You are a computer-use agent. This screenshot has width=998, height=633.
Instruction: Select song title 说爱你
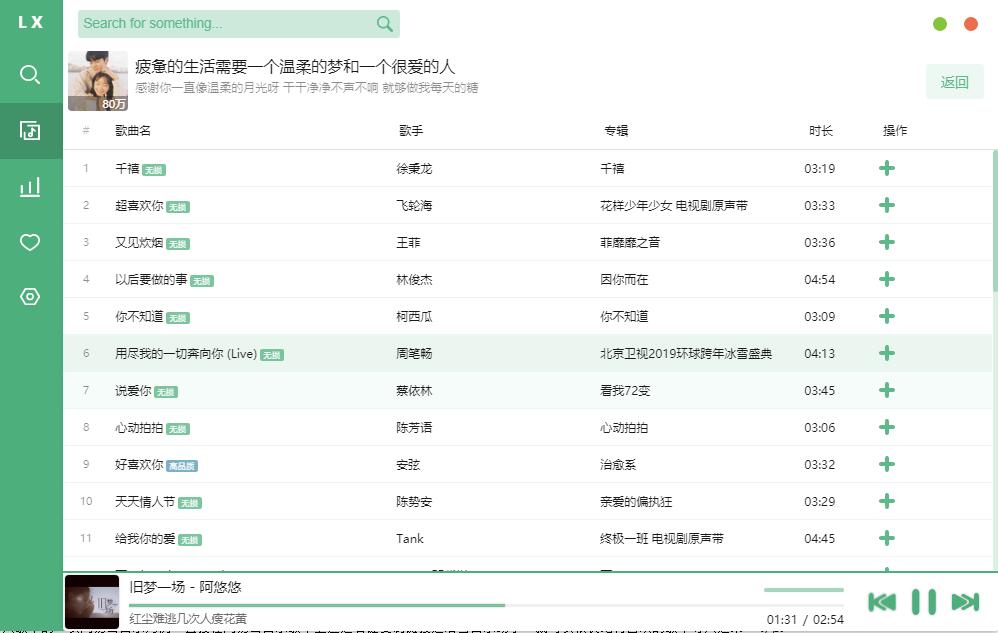click(133, 390)
